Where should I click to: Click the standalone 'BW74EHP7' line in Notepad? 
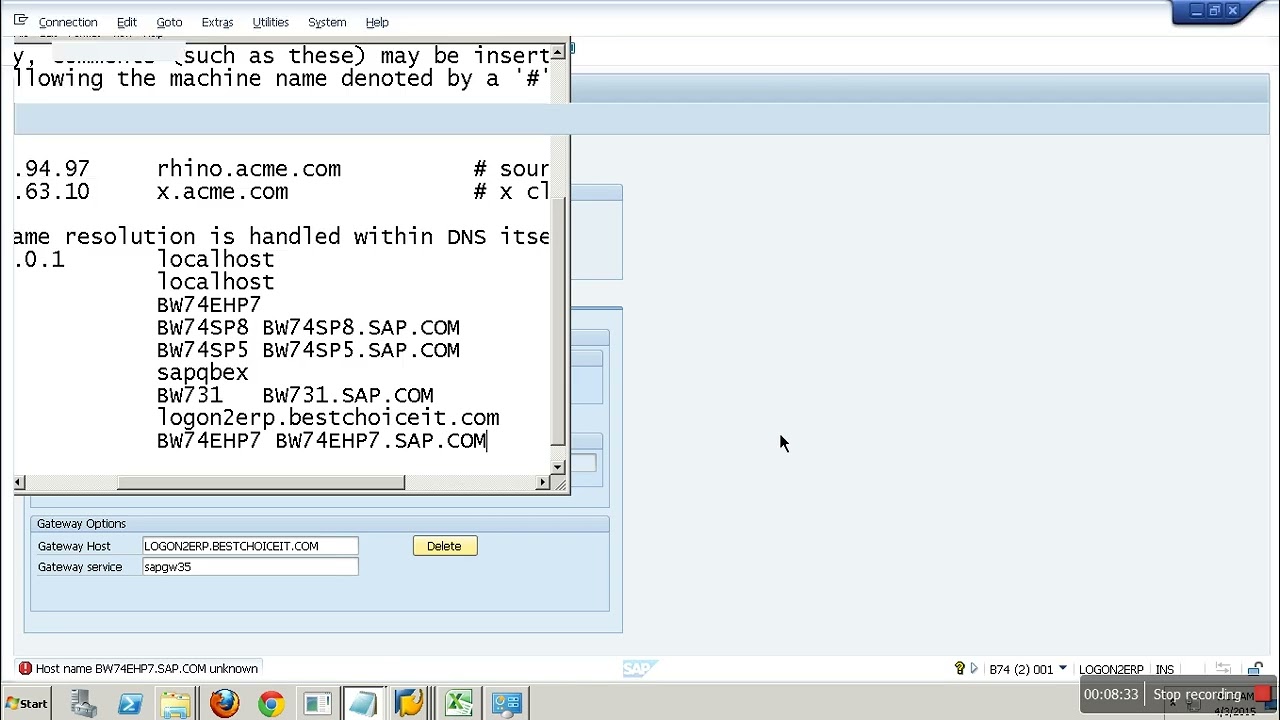(x=209, y=305)
